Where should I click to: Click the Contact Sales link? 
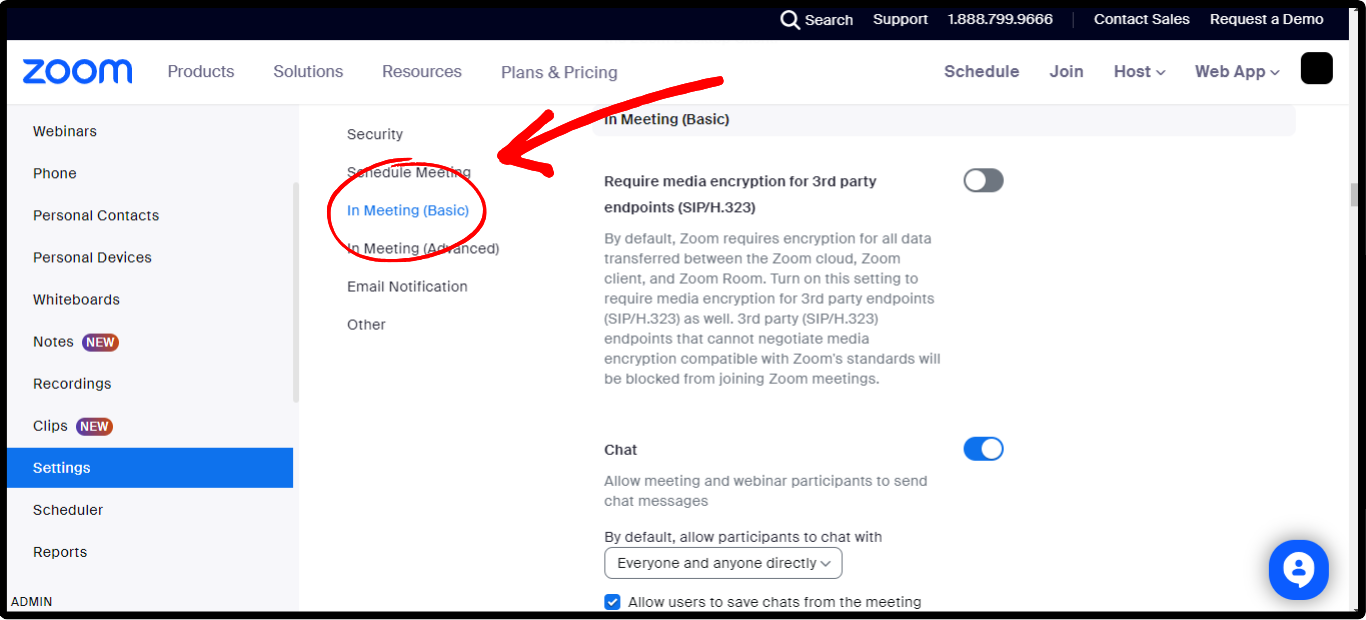[1141, 19]
